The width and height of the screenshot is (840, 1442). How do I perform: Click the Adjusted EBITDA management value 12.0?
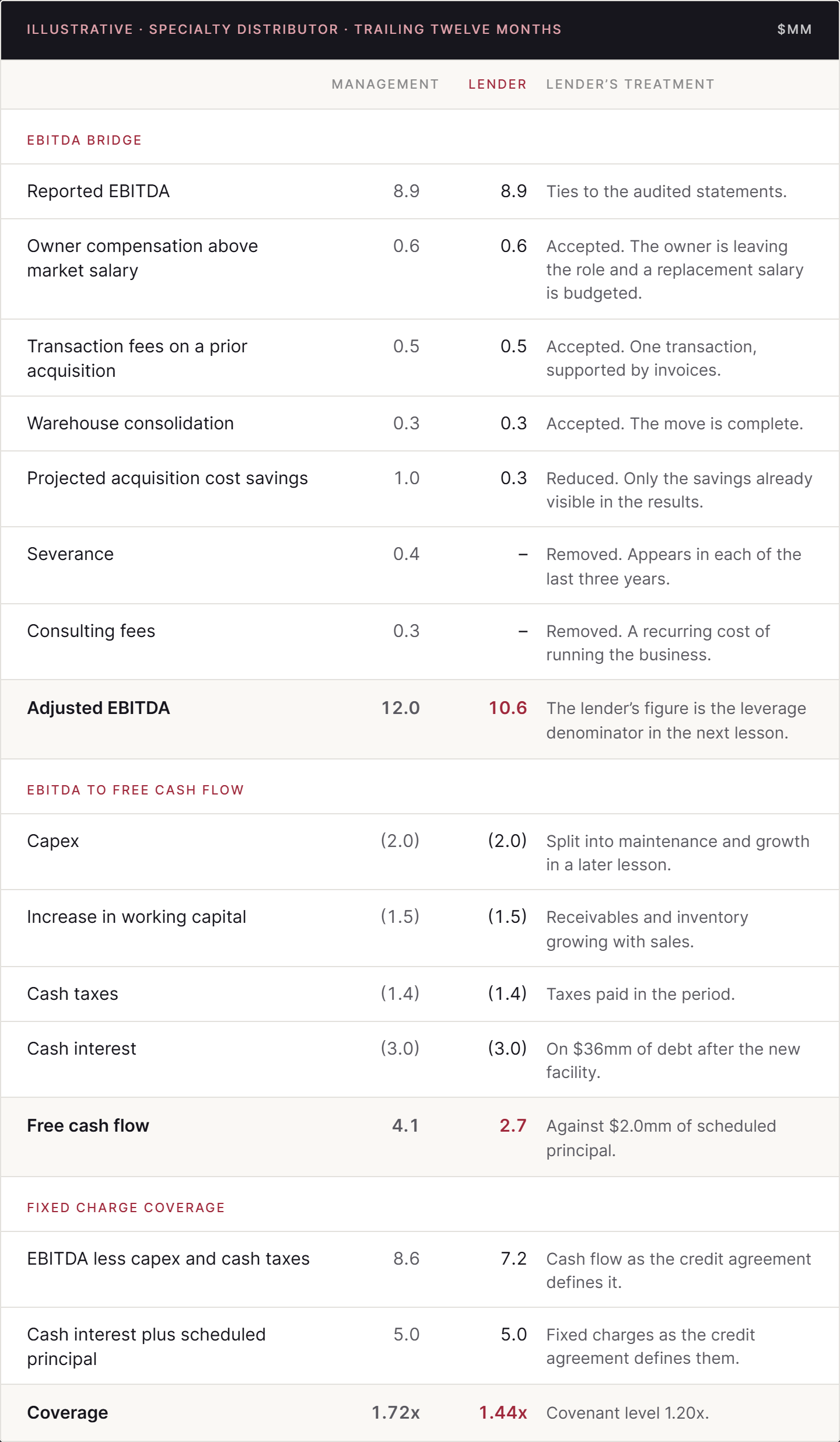point(400,708)
